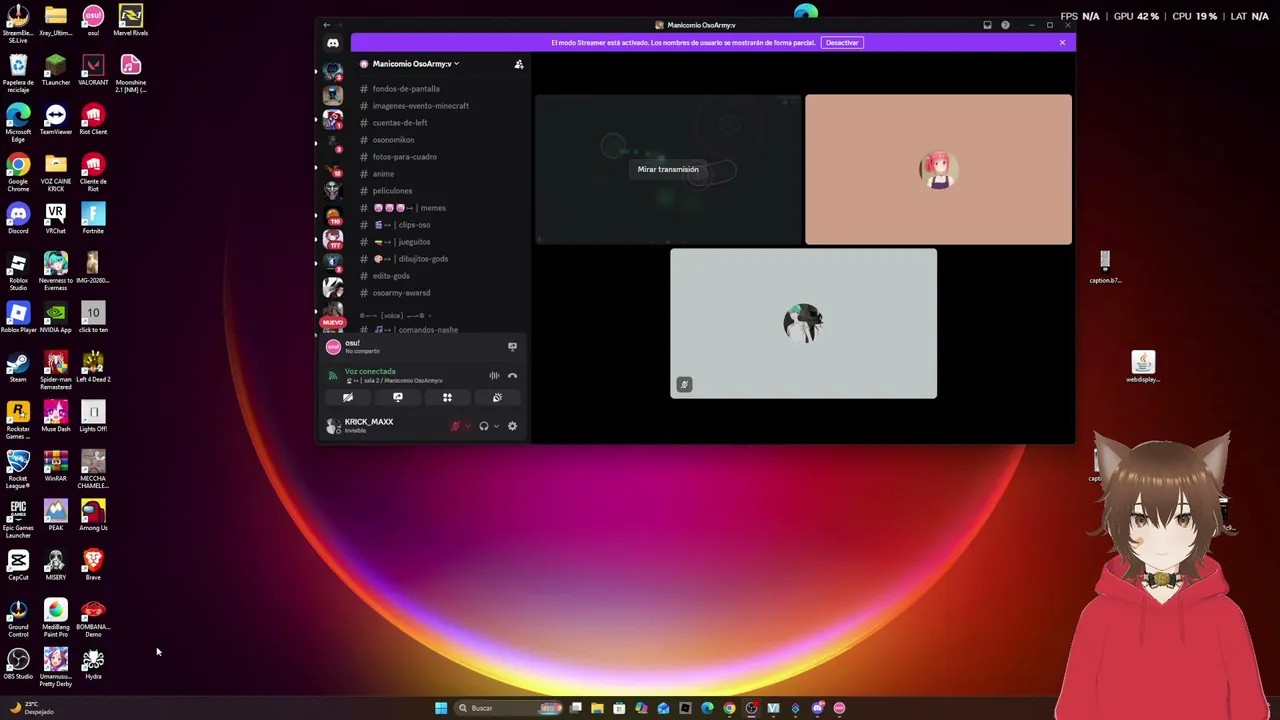Image resolution: width=1280 pixels, height=720 pixels.
Task: Open Discord user settings gear
Action: 512,426
